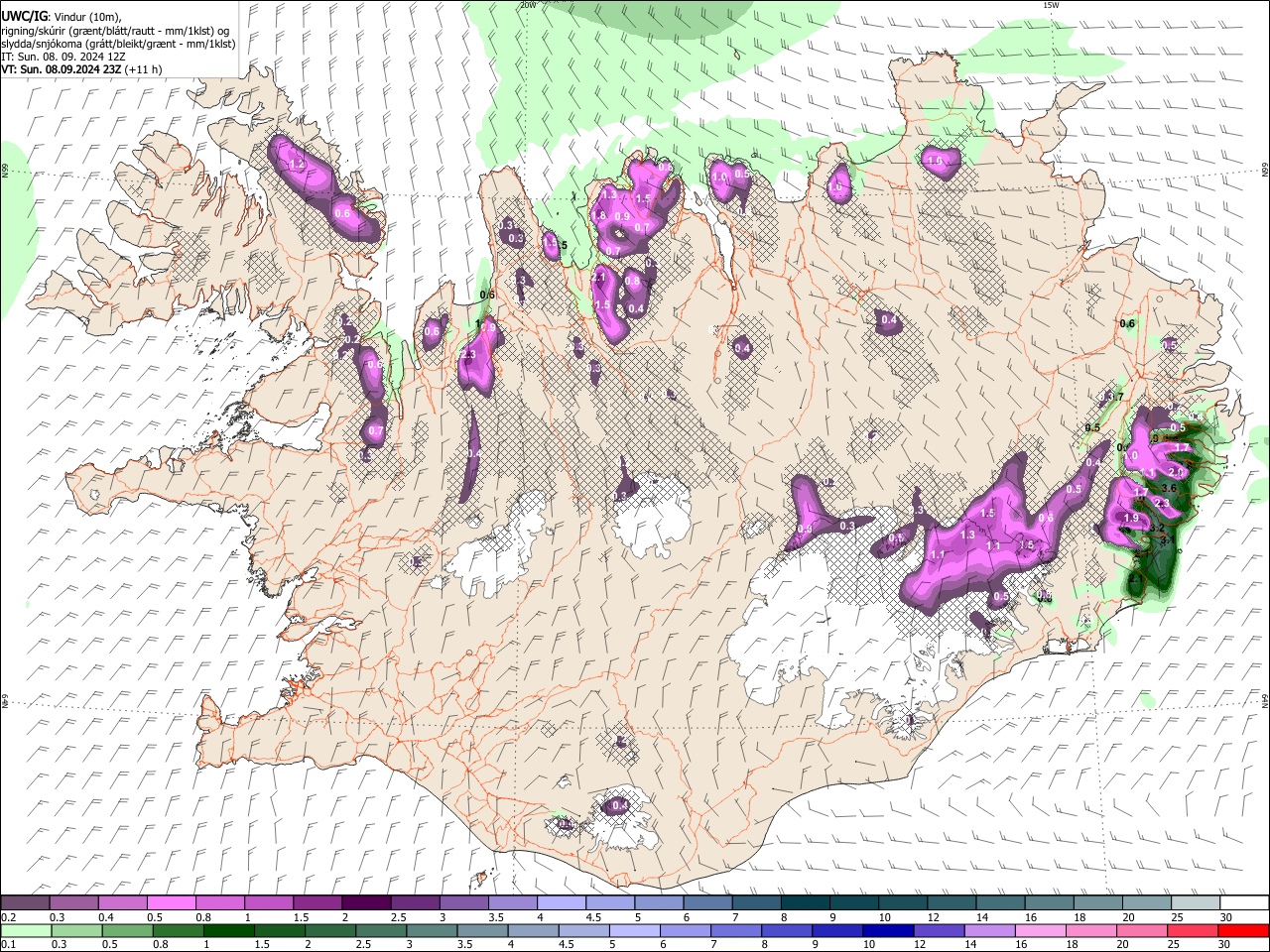Click snow legend swatch between 1 and 1.5
Viewport: 1270px width, 952px height.
tap(269, 903)
